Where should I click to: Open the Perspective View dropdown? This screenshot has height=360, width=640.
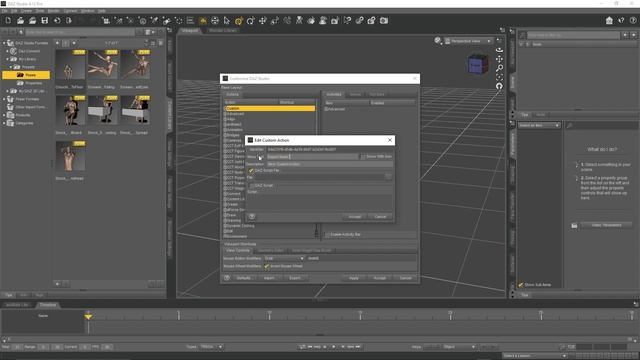468,41
